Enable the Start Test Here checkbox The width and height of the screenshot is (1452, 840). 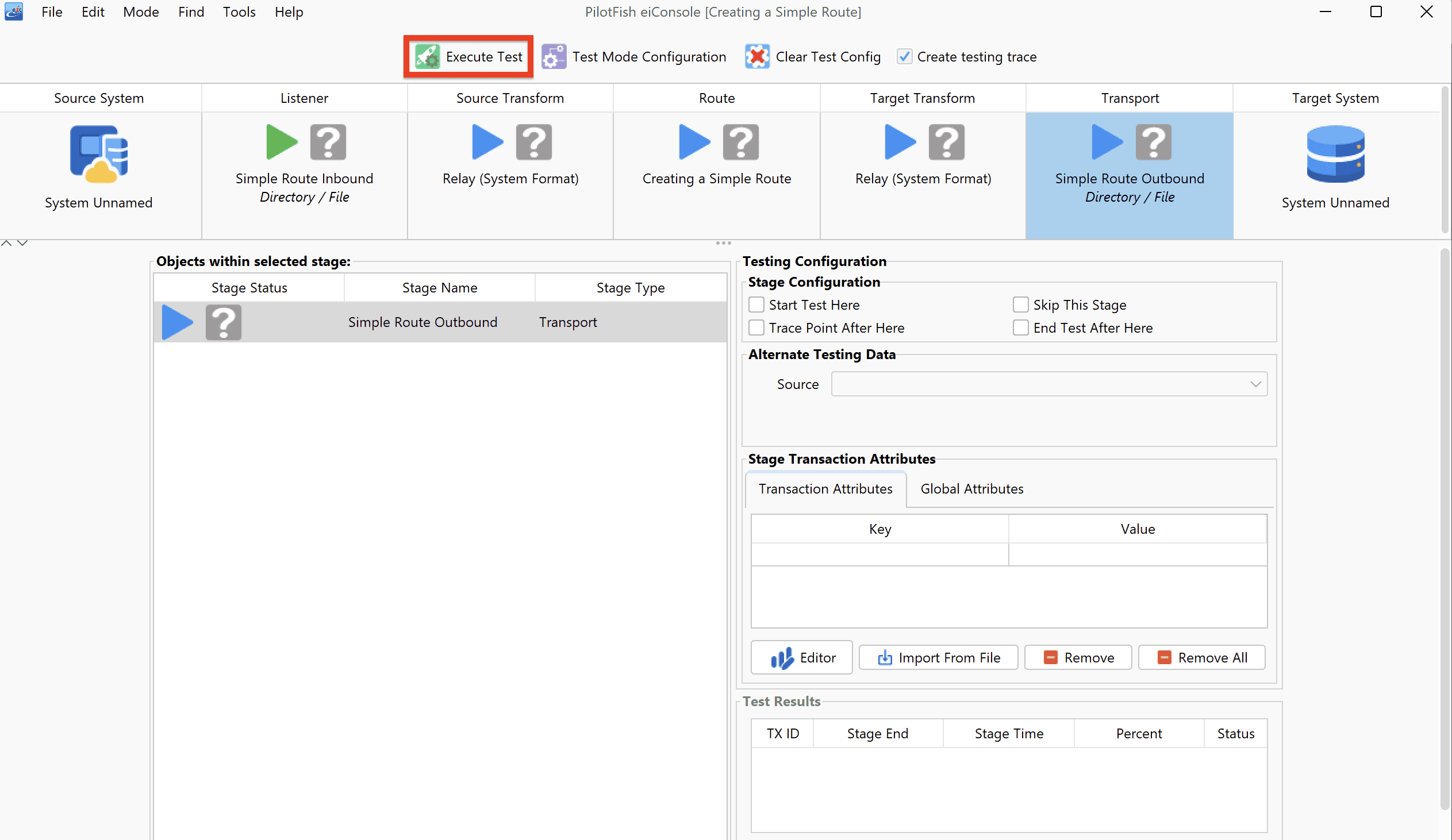point(756,305)
